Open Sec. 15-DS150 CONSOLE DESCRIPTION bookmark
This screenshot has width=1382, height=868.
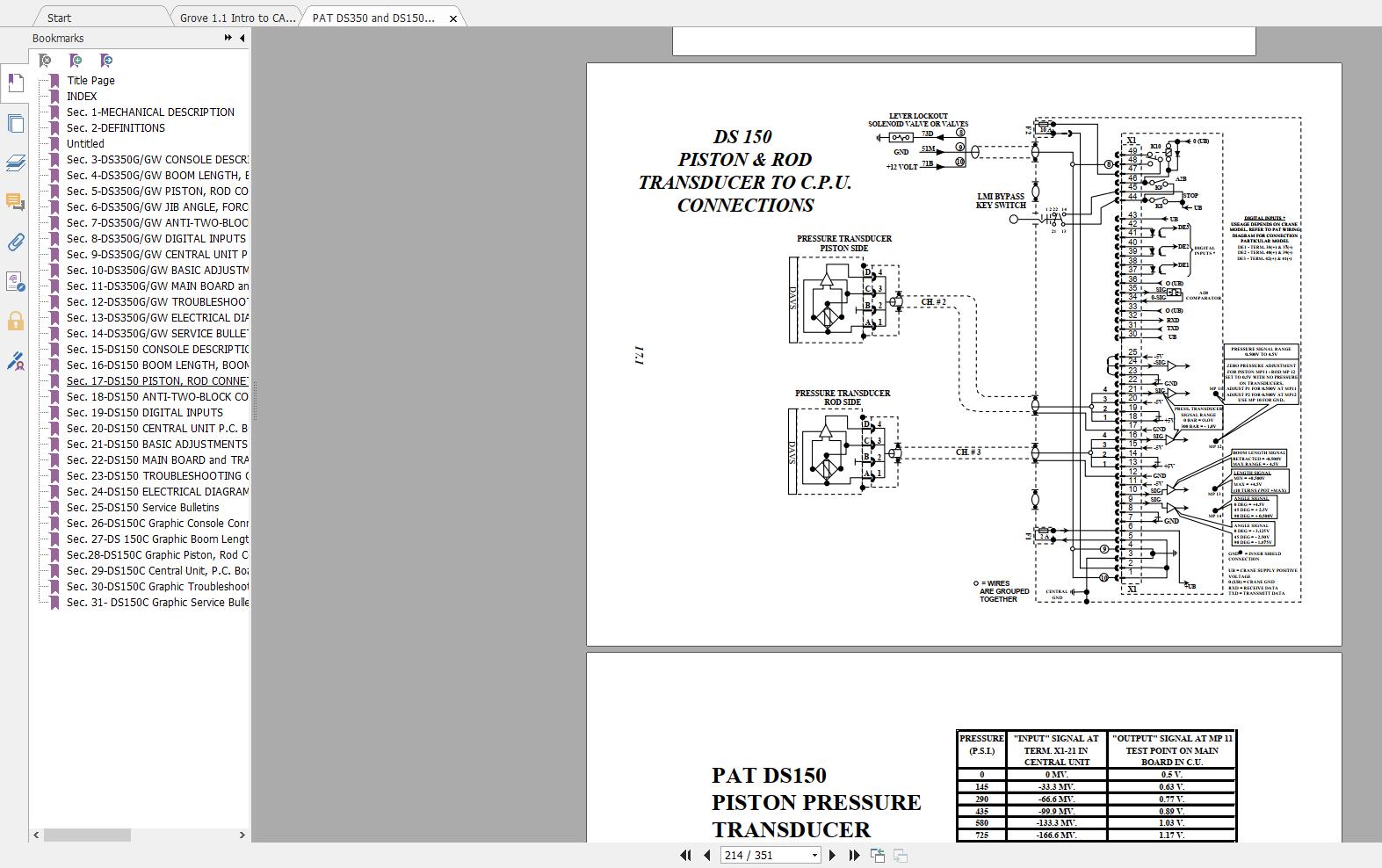click(157, 350)
